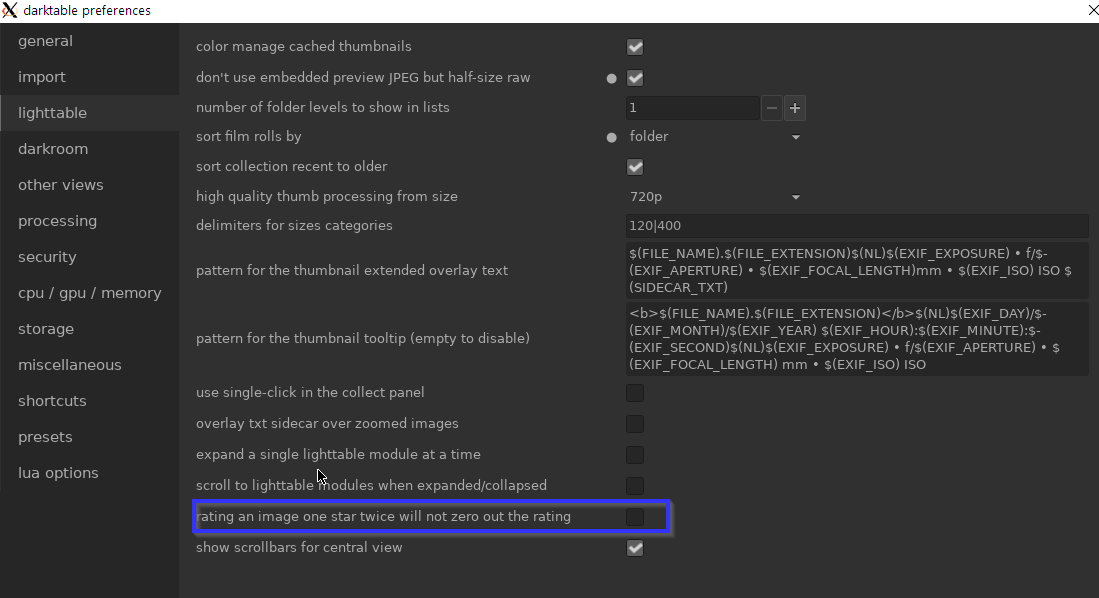
Task: Click the minus stepper to decrease folder levels
Action: pyautogui.click(x=771, y=107)
